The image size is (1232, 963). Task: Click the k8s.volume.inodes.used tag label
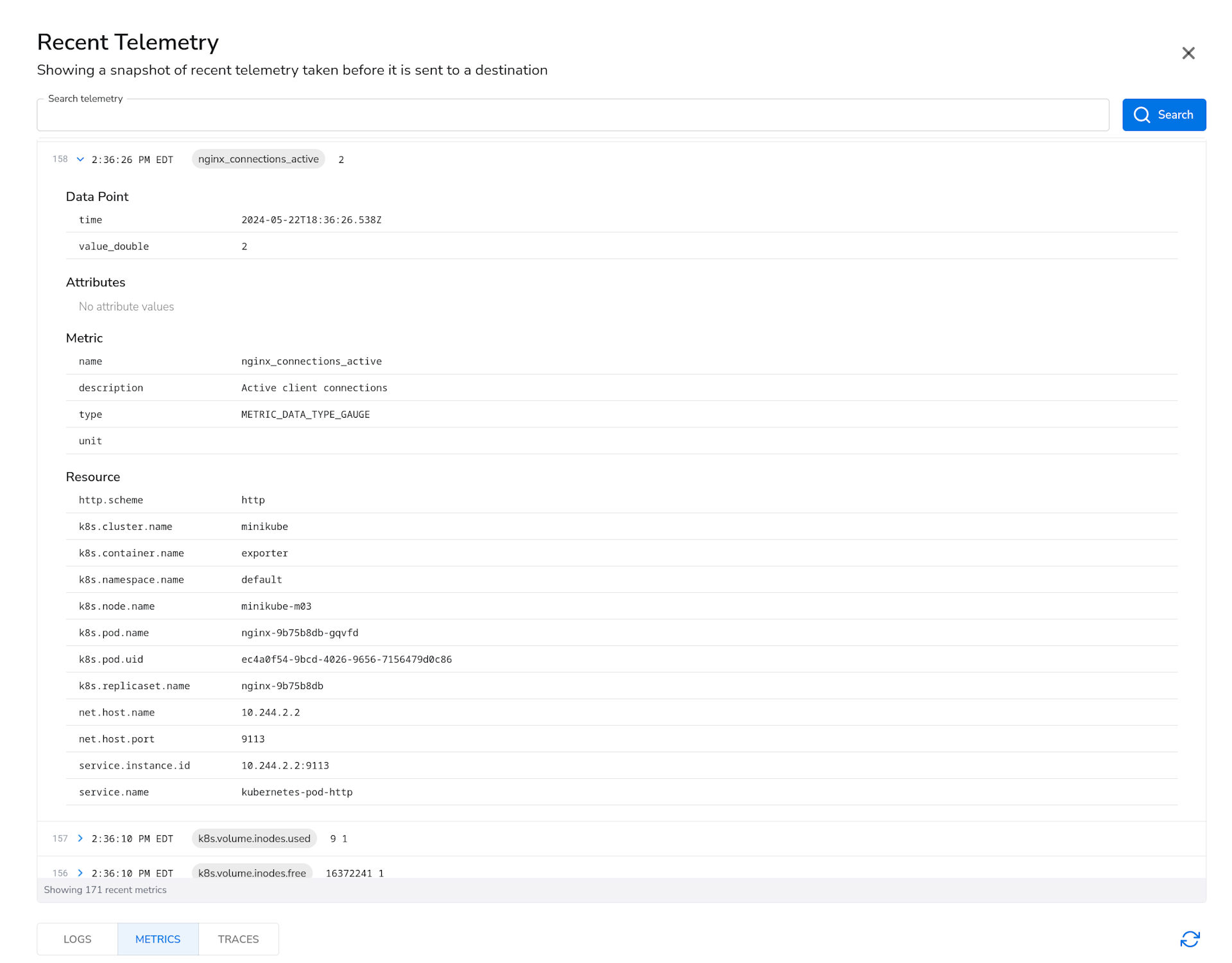click(254, 839)
